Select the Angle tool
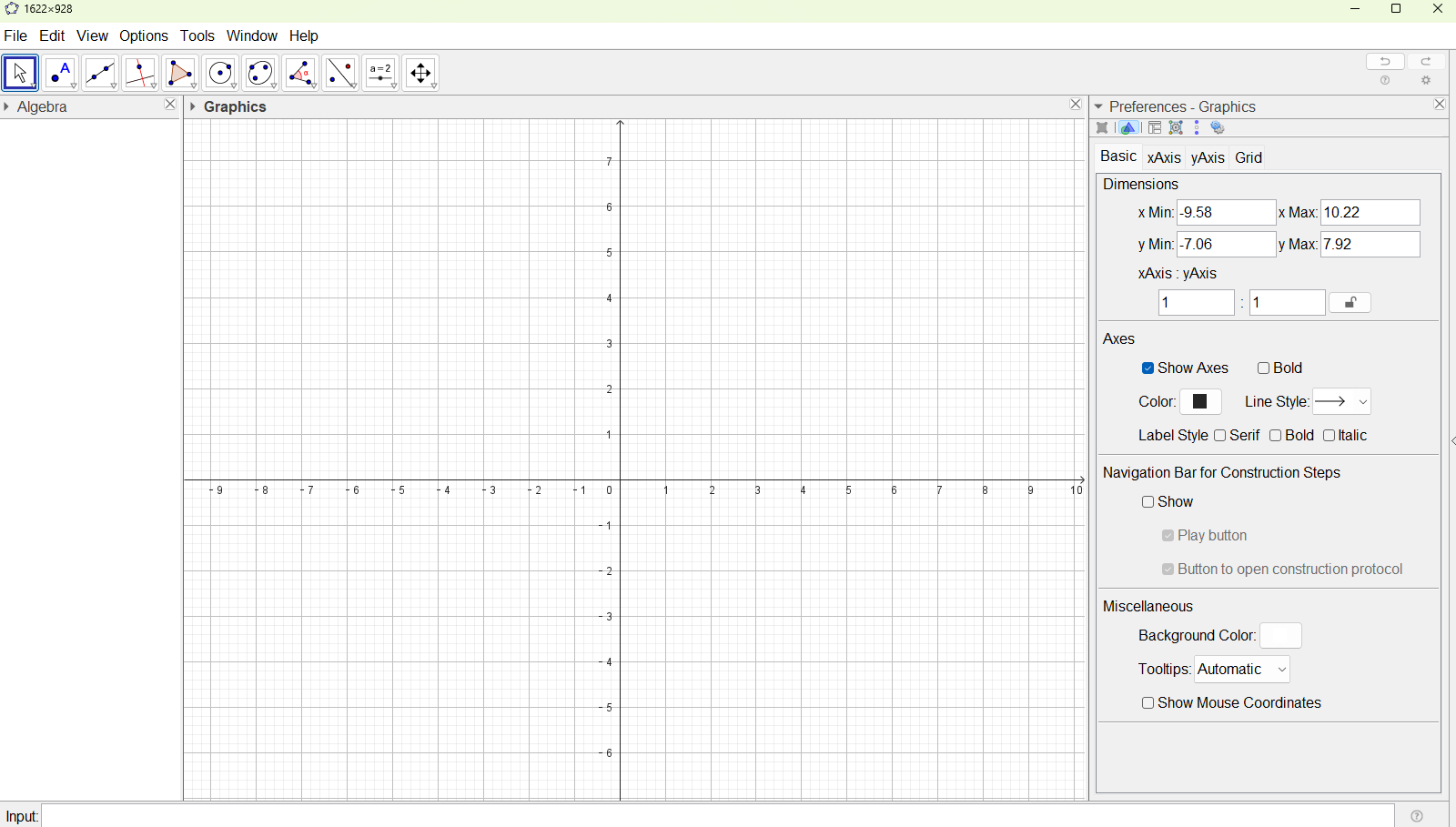Screen dimensions: 1456x827 300,73
